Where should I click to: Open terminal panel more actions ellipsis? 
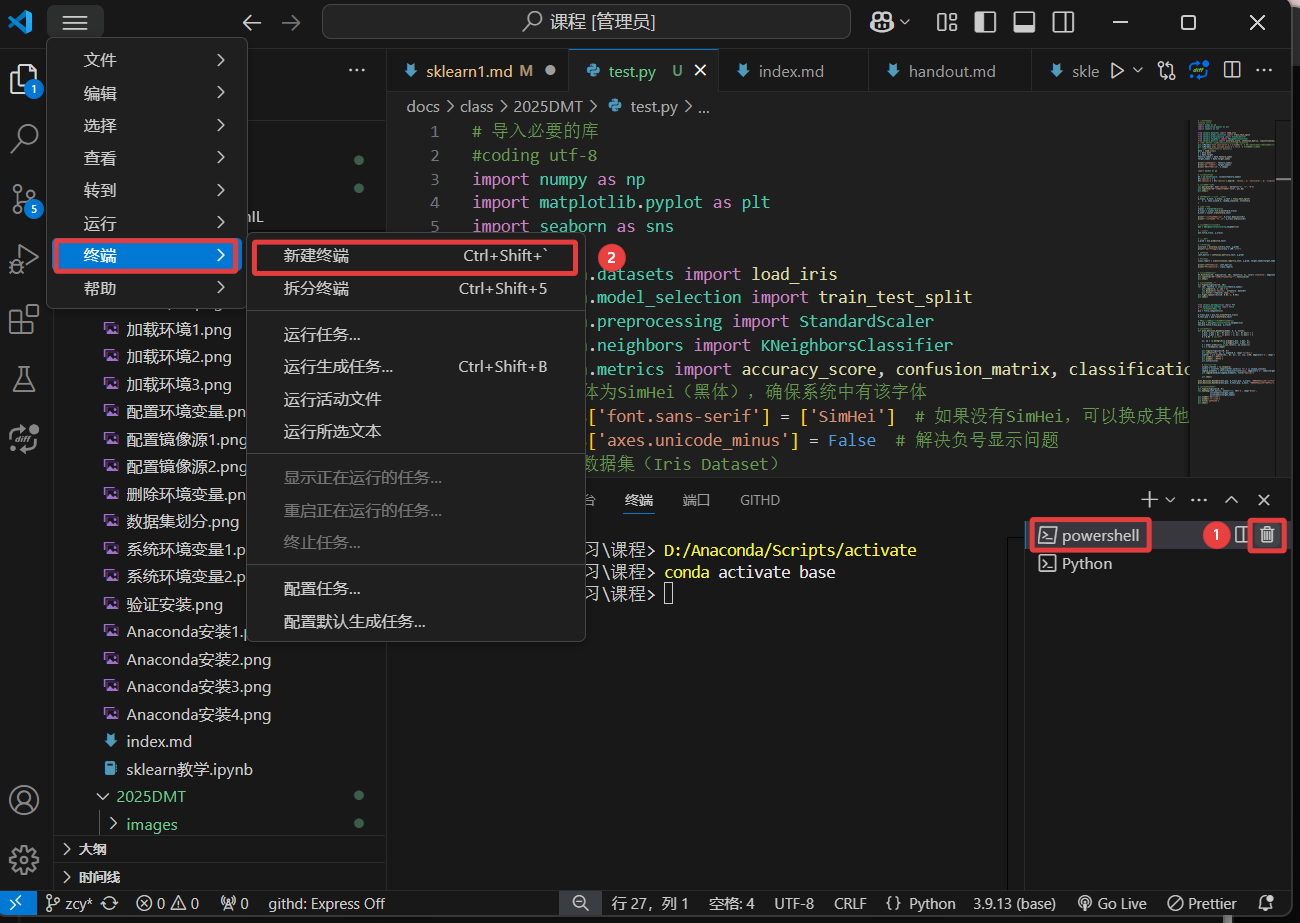[1199, 499]
